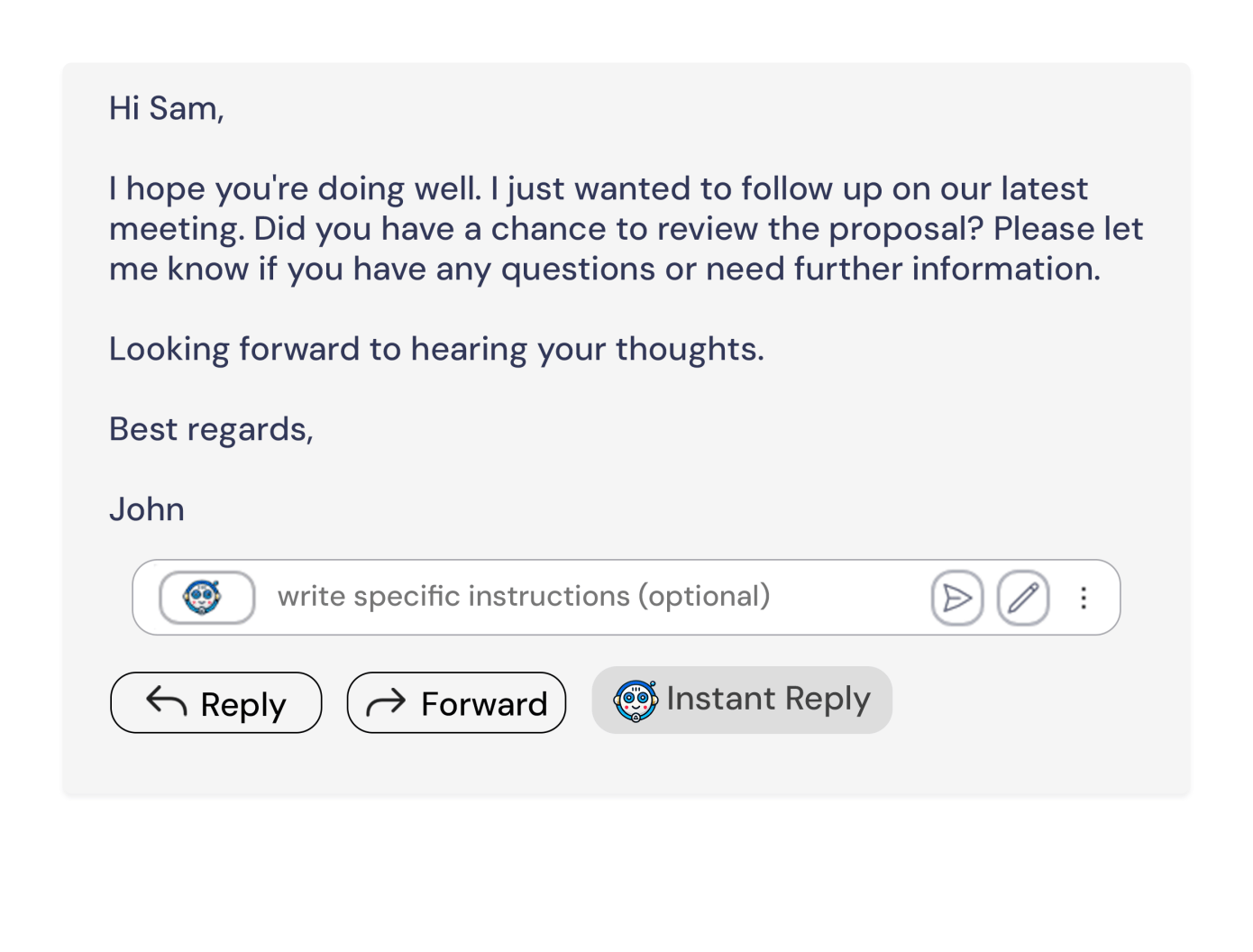Open the three-dot more options menu
The width and height of the screenshot is (1253, 952).
point(1084,598)
